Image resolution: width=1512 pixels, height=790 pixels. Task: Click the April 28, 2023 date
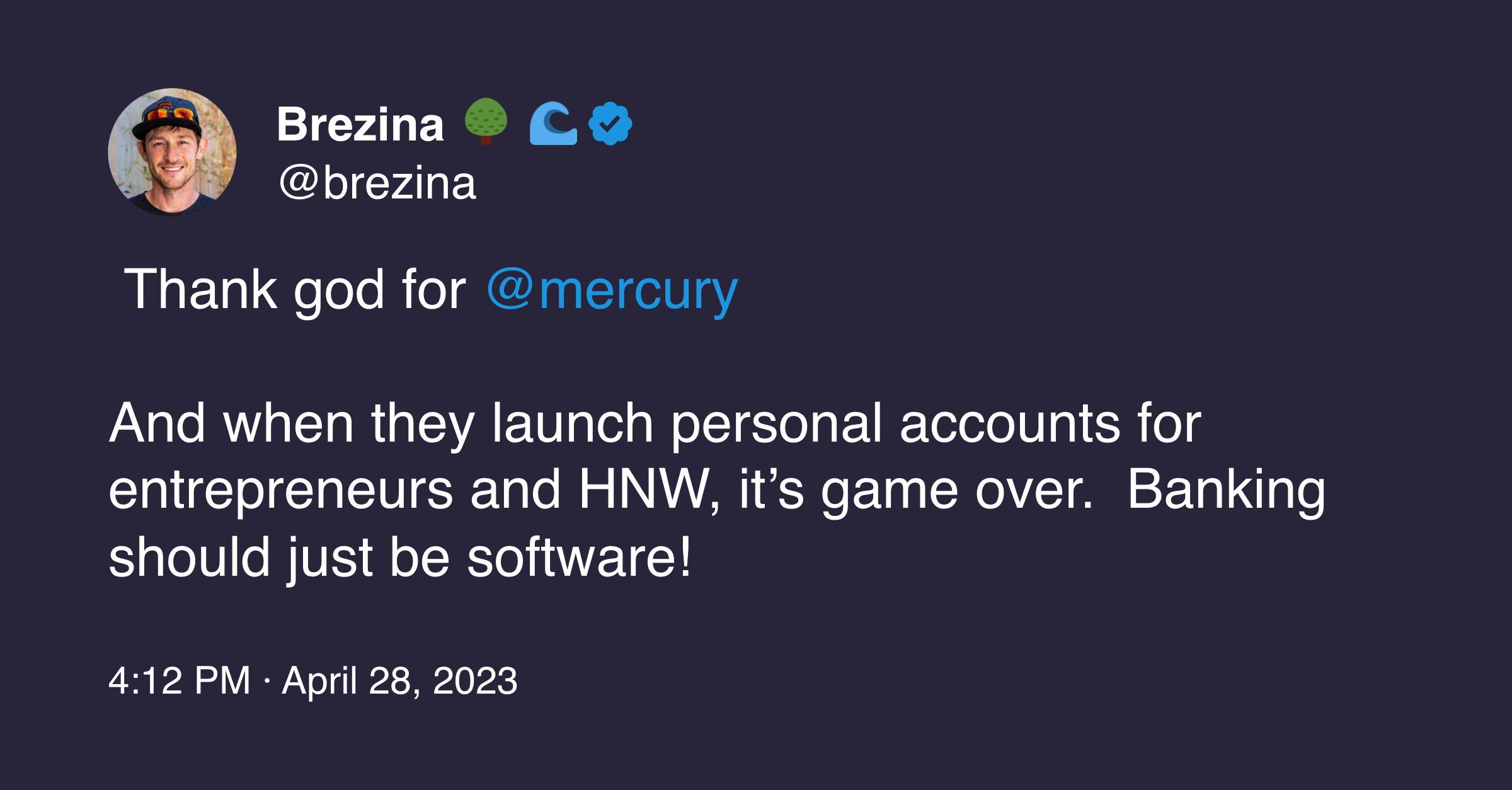[399, 680]
